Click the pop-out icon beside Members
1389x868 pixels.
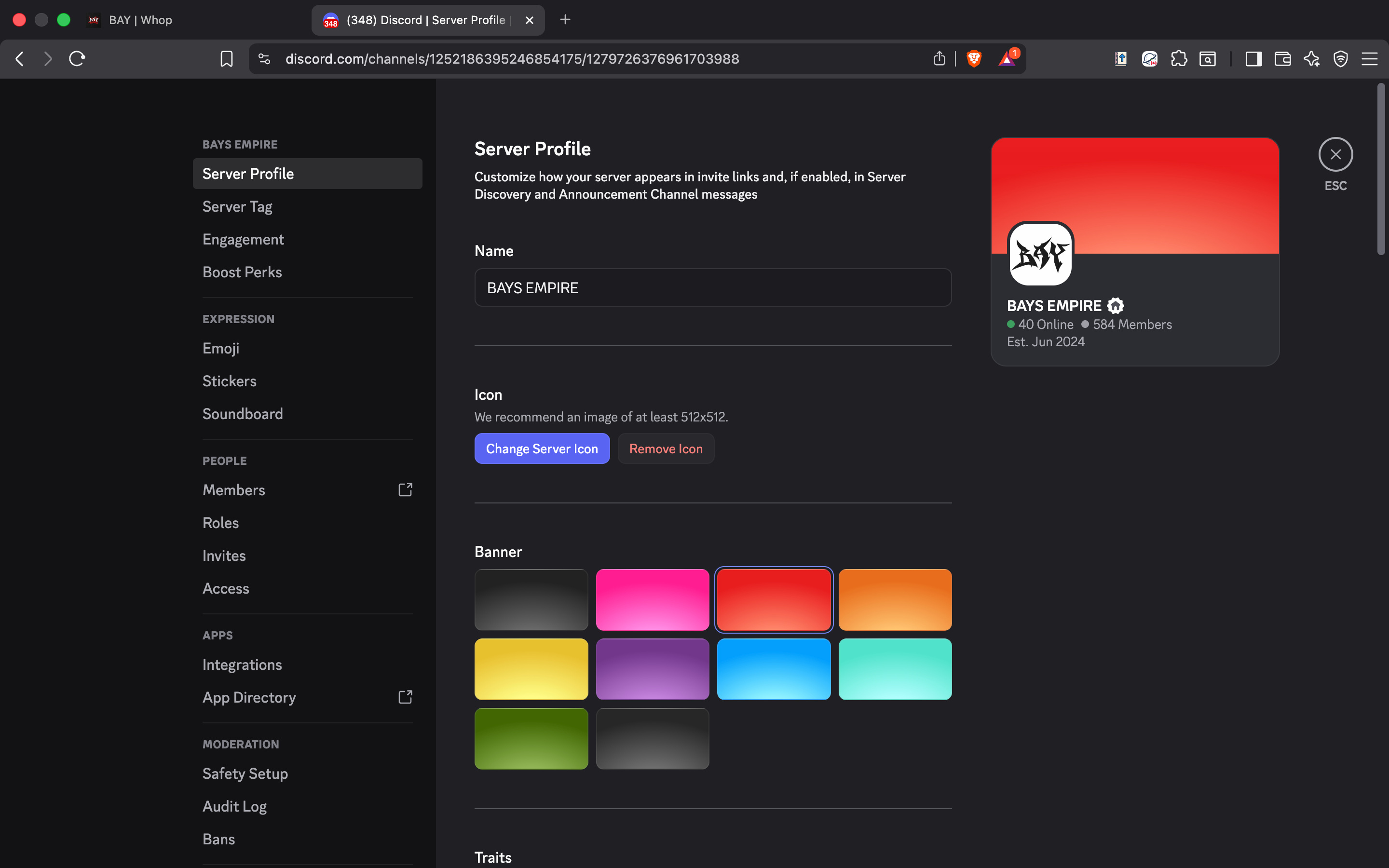[405, 489]
